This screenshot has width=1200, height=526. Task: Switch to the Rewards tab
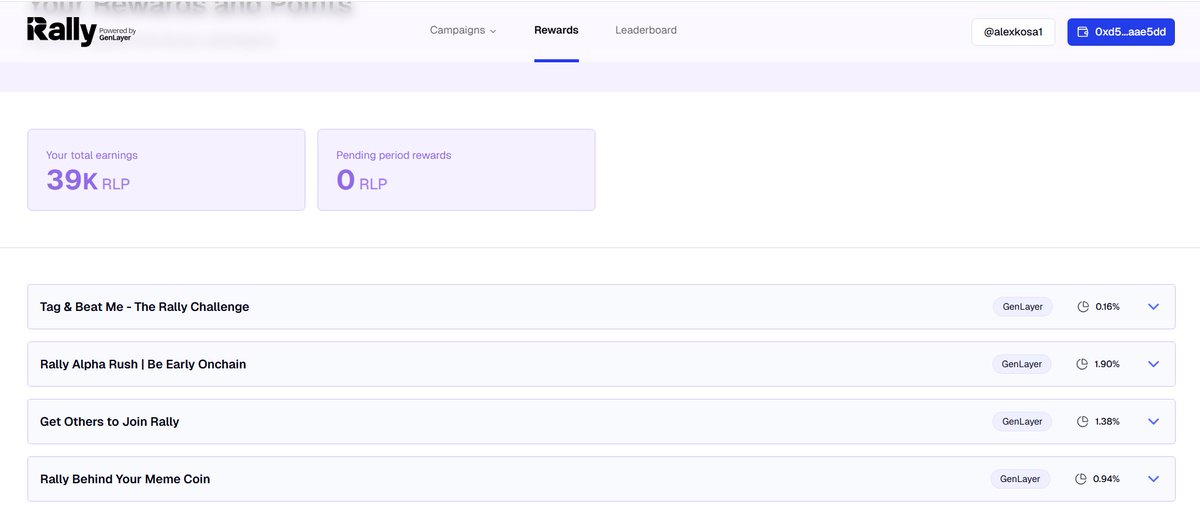click(556, 30)
